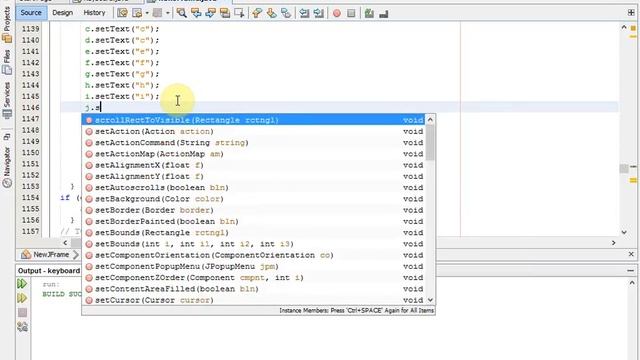Start macro recording with red circle icon
Image resolution: width=640 pixels, height=360 pixels.
337,13
